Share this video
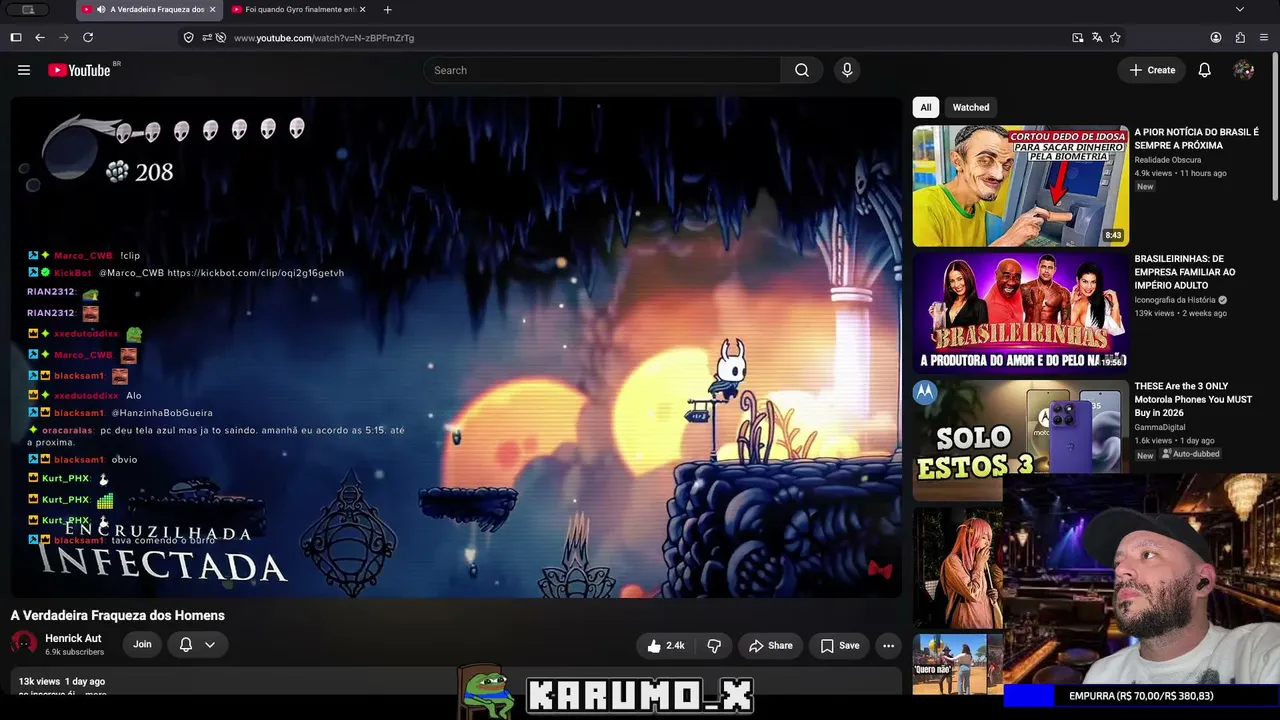The image size is (1280, 720). (x=770, y=646)
